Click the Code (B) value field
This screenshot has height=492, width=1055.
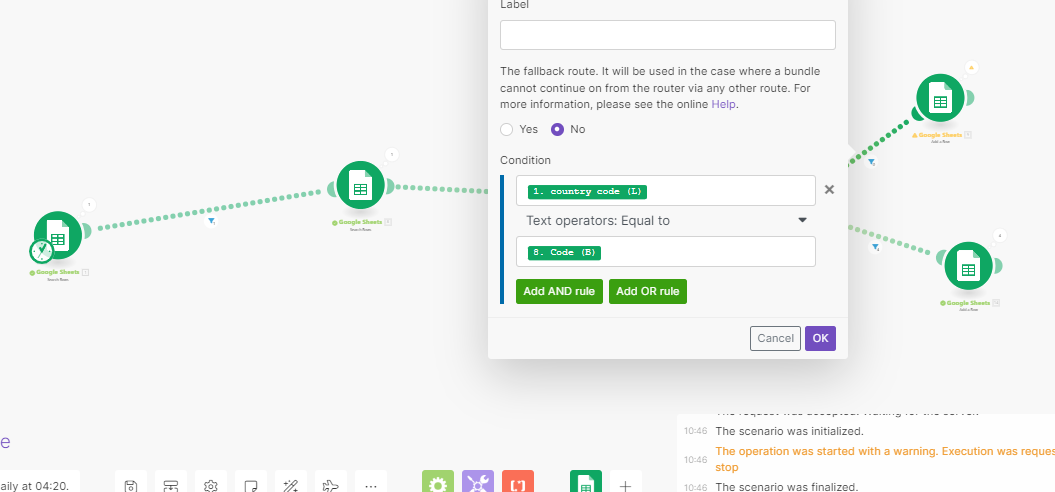[x=666, y=252]
